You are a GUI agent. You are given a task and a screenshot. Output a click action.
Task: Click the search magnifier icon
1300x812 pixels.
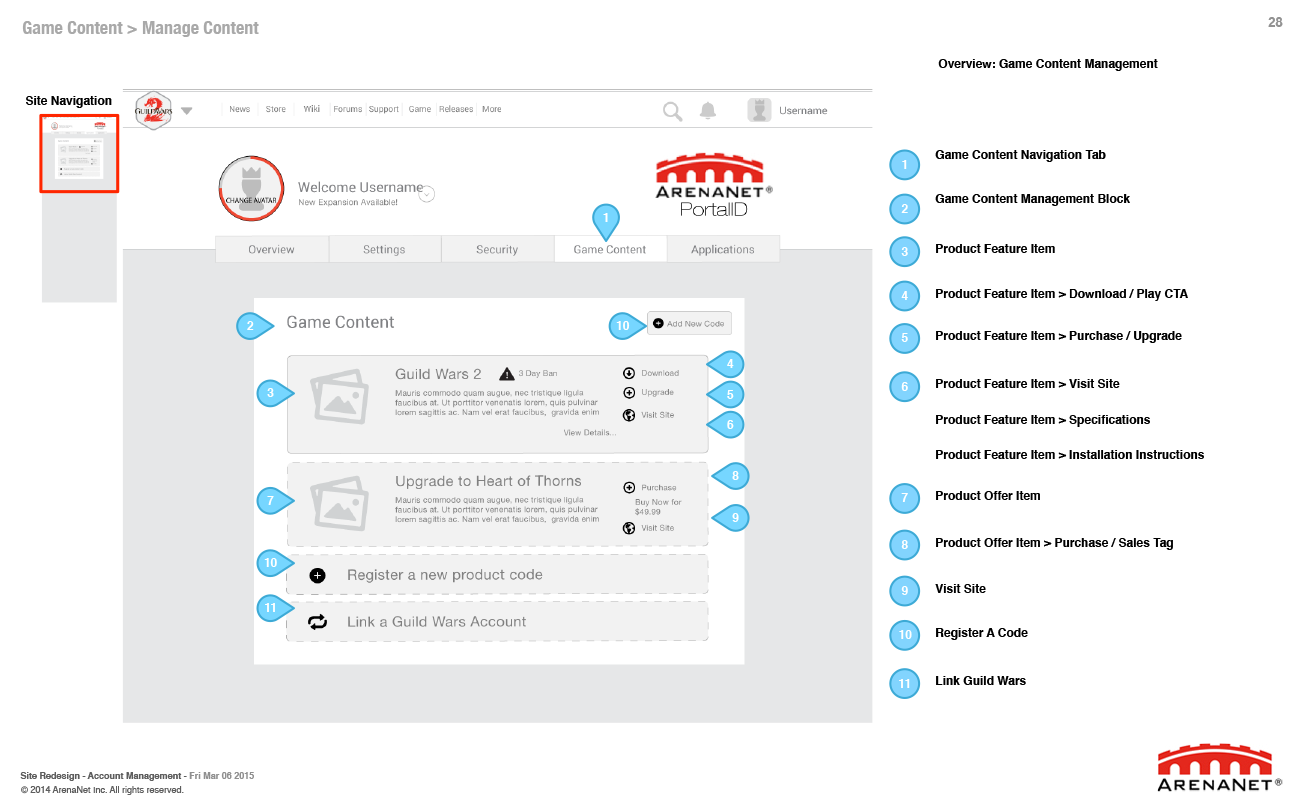[x=673, y=111]
